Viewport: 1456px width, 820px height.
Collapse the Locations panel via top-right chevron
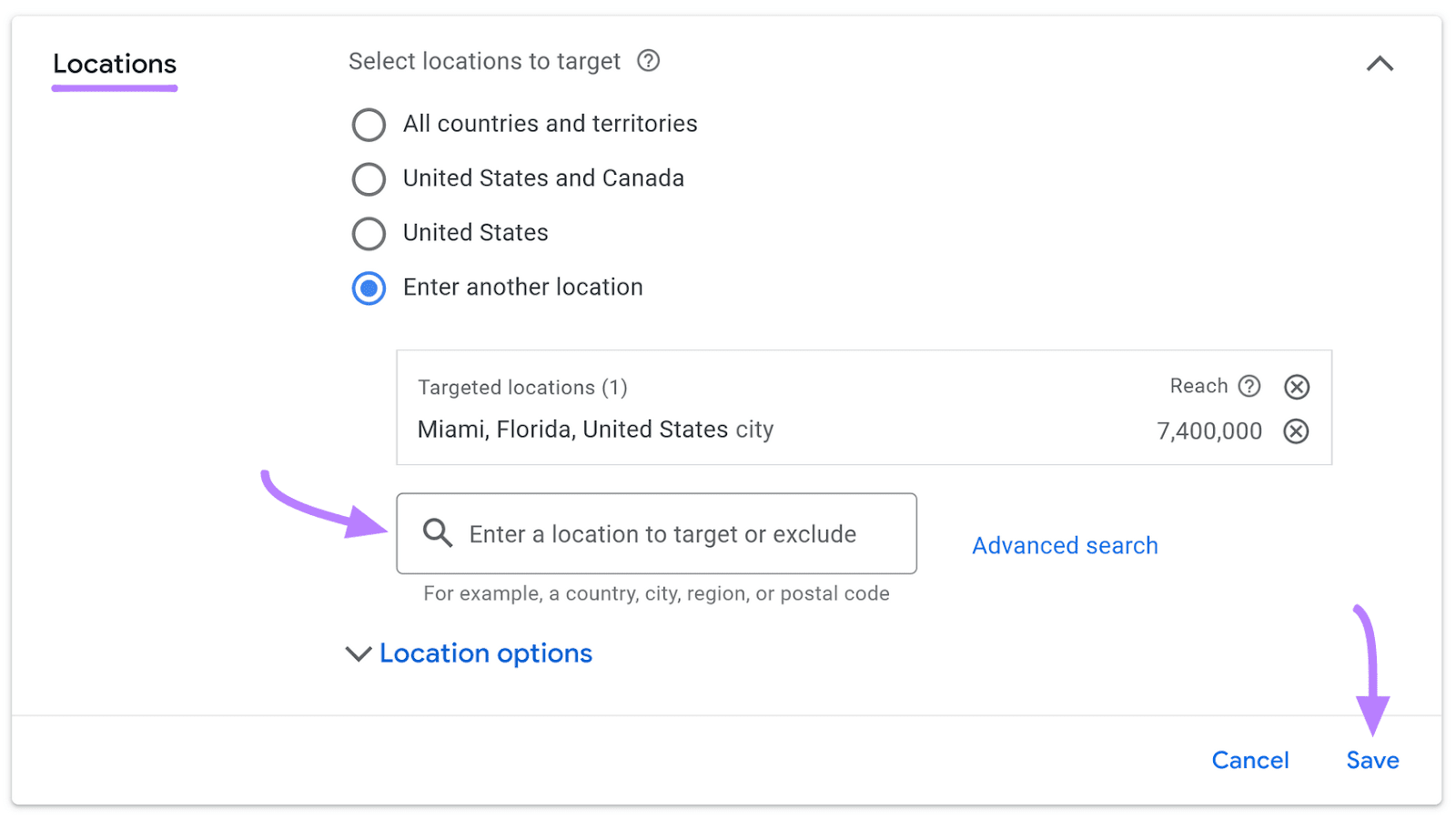point(1380,64)
